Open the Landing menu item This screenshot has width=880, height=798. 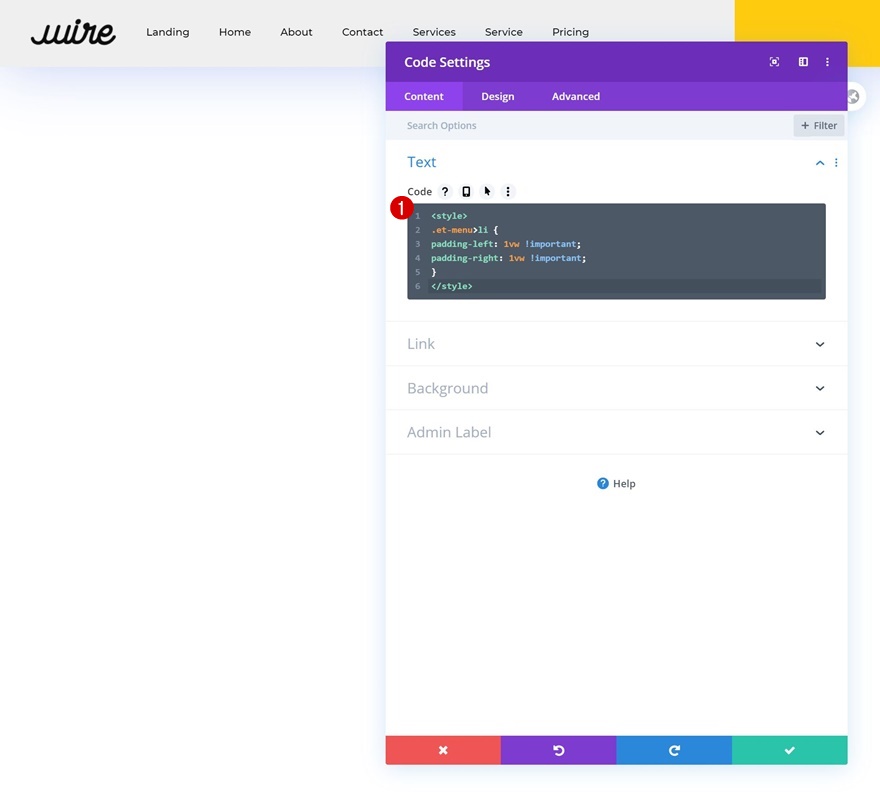tap(167, 32)
